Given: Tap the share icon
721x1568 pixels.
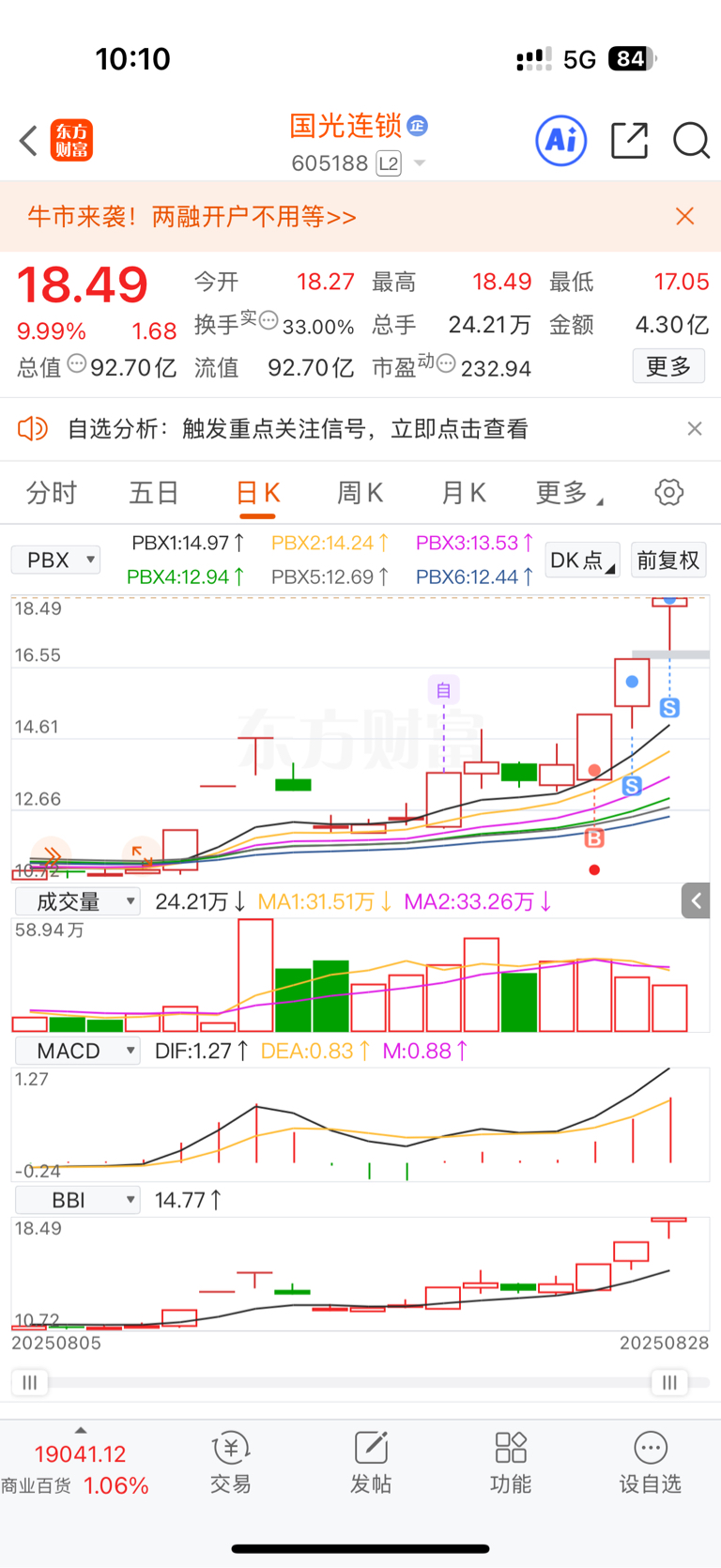Looking at the screenshot, I should (x=629, y=141).
